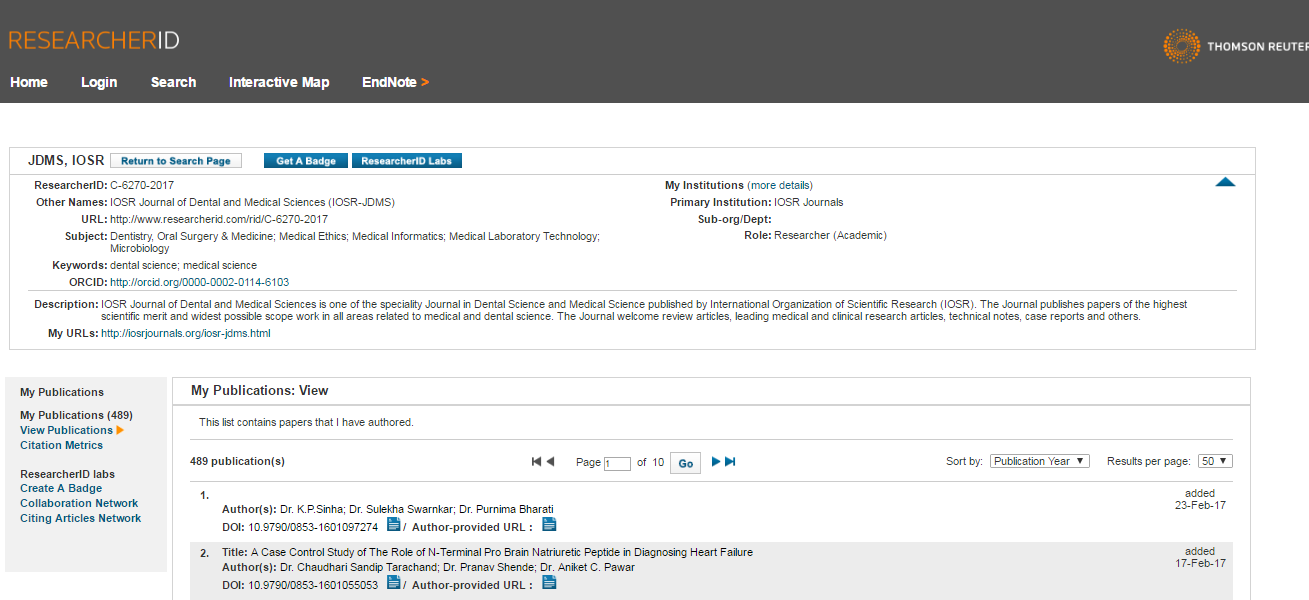Viewport: 1309px width, 600px height.
Task: Open DOI document icon for publication 2
Action: (x=394, y=582)
